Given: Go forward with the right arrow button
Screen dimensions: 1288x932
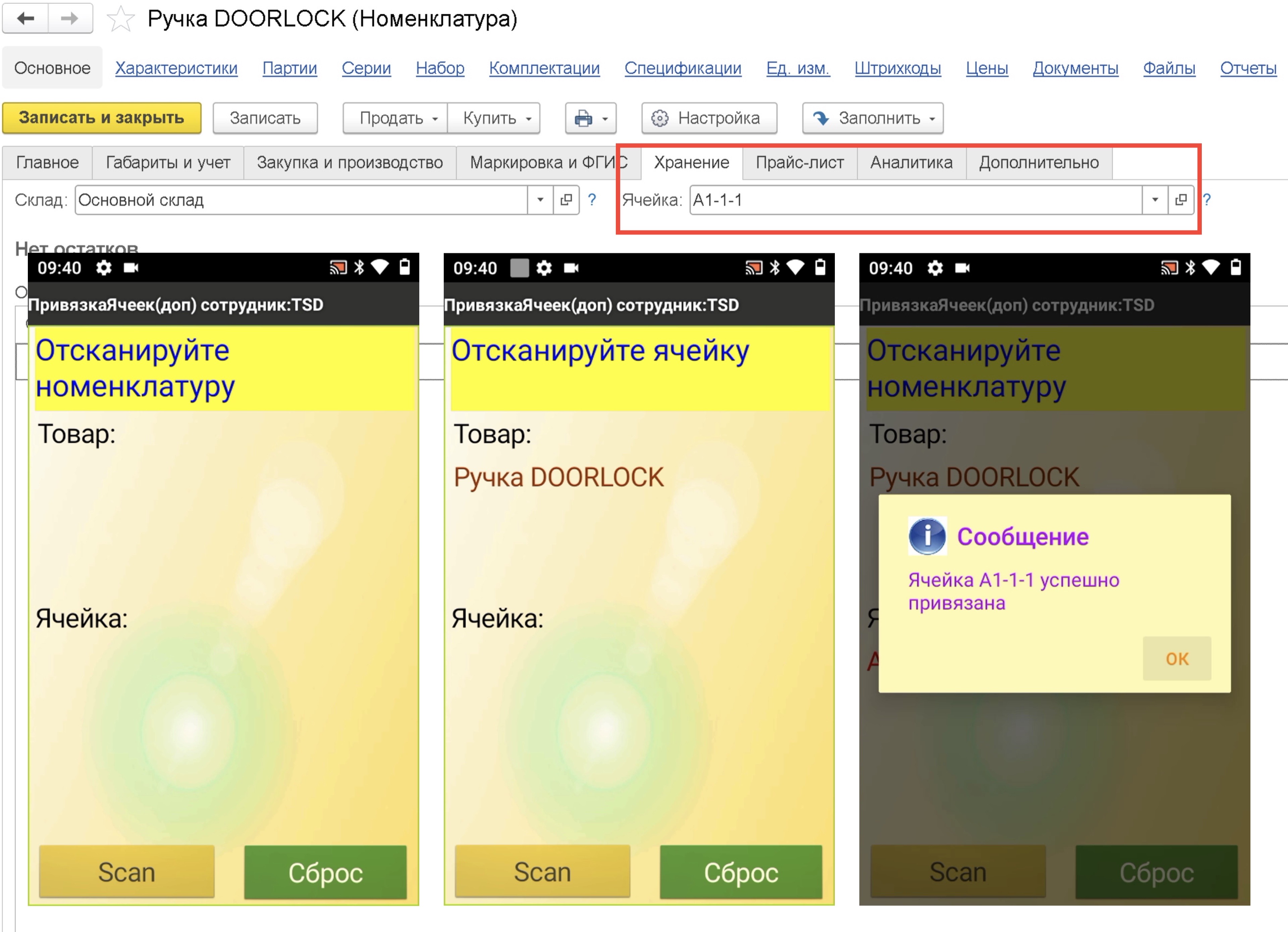Looking at the screenshot, I should pyautogui.click(x=70, y=19).
